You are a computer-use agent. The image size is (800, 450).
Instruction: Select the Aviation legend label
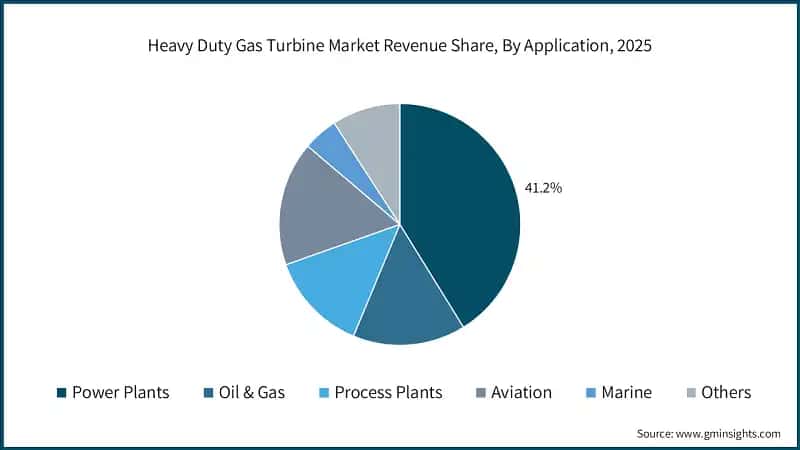[521, 392]
